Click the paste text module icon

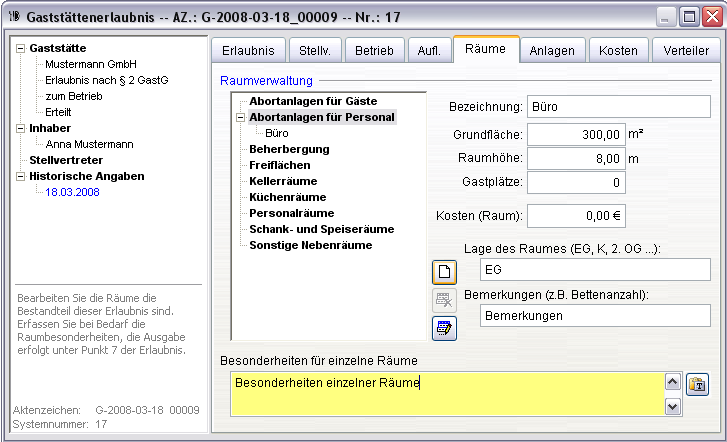697,383
